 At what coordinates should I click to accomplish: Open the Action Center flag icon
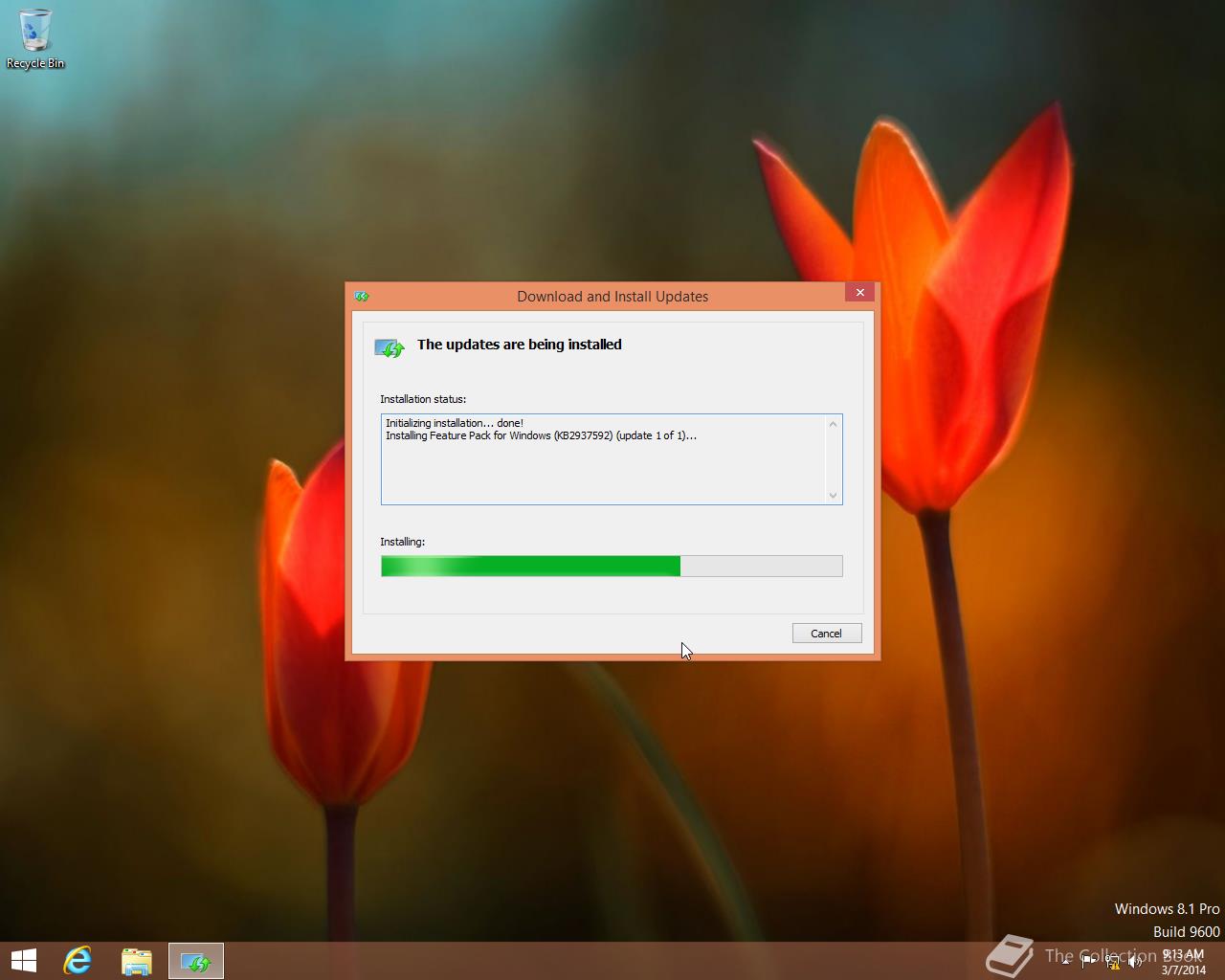click(x=1088, y=962)
